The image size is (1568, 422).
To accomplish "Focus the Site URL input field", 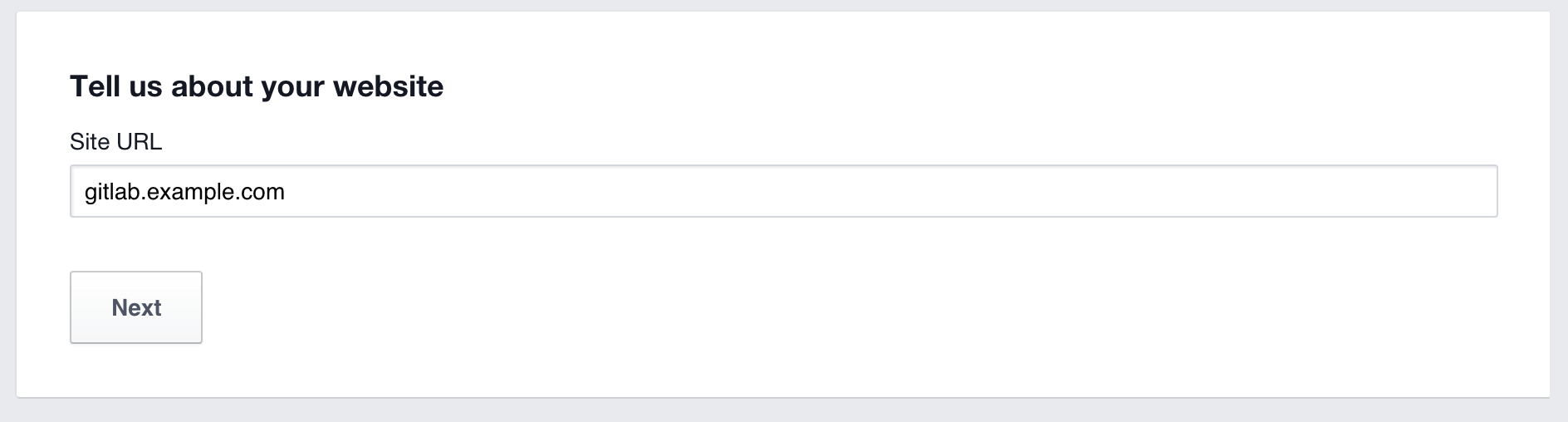I will click(783, 192).
